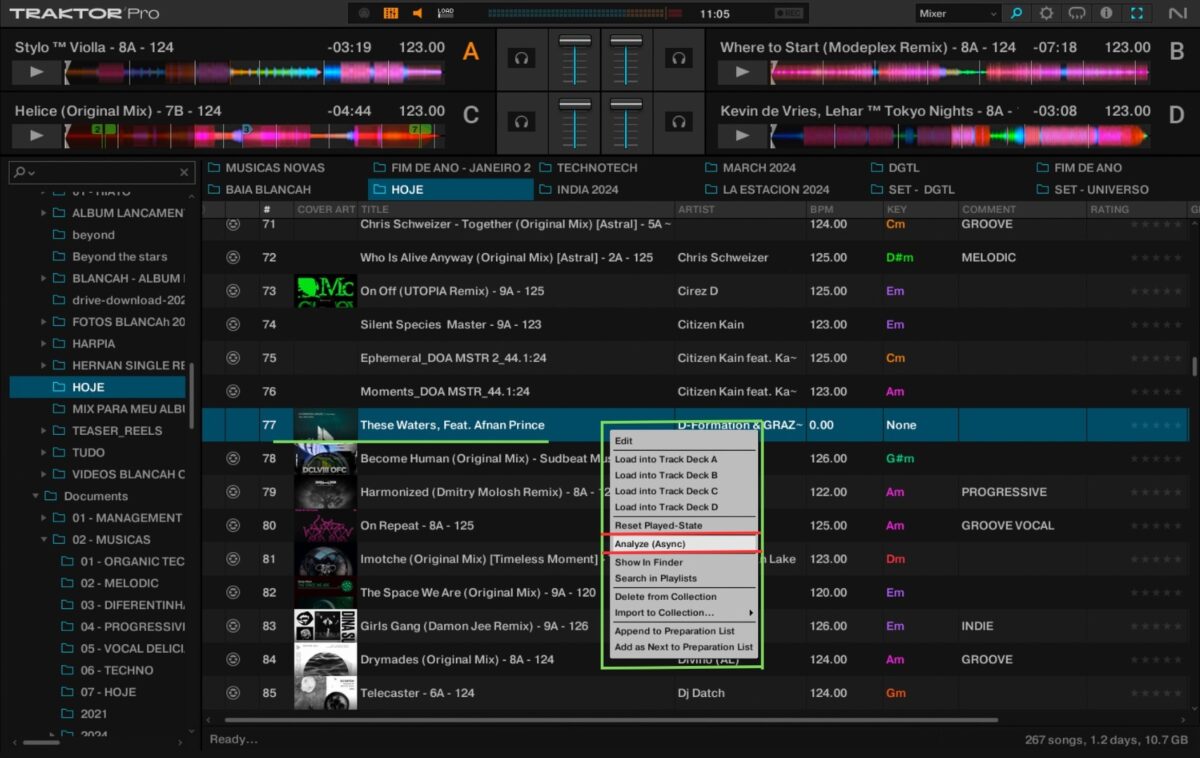Clear the search field with X

[184, 172]
